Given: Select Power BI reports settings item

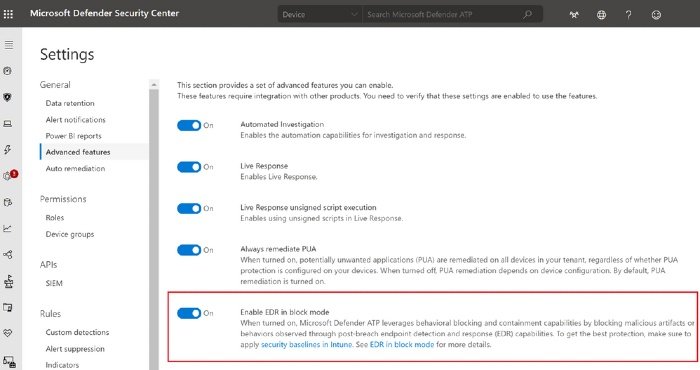Looking at the screenshot, I should tap(74, 136).
